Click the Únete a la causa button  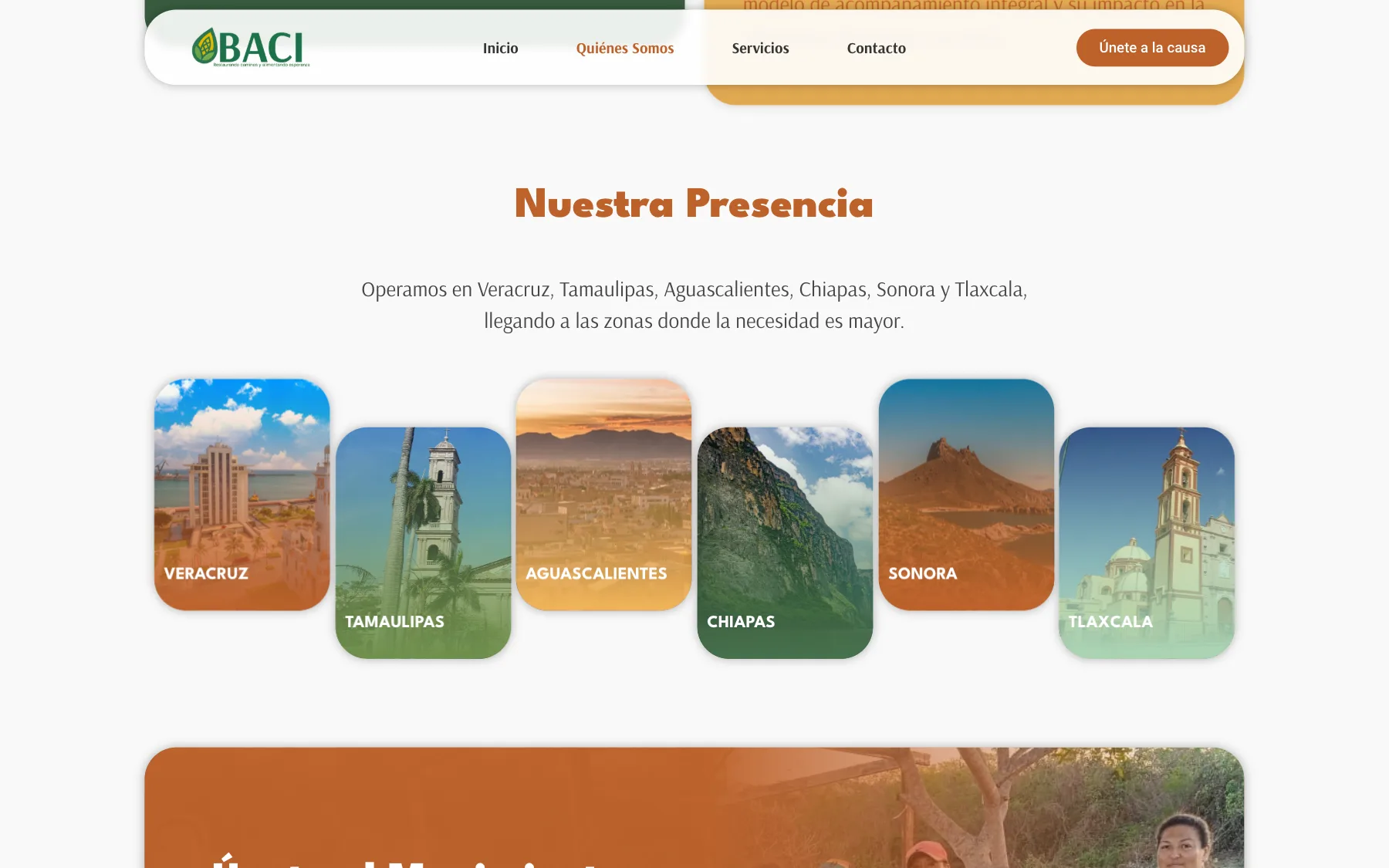[1152, 48]
